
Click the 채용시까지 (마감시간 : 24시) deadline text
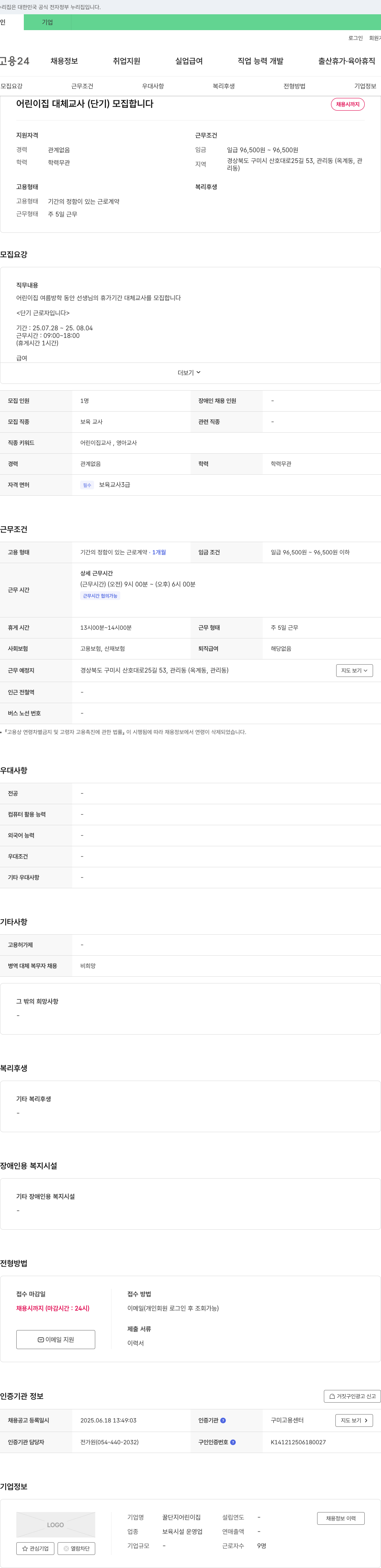(x=53, y=1308)
